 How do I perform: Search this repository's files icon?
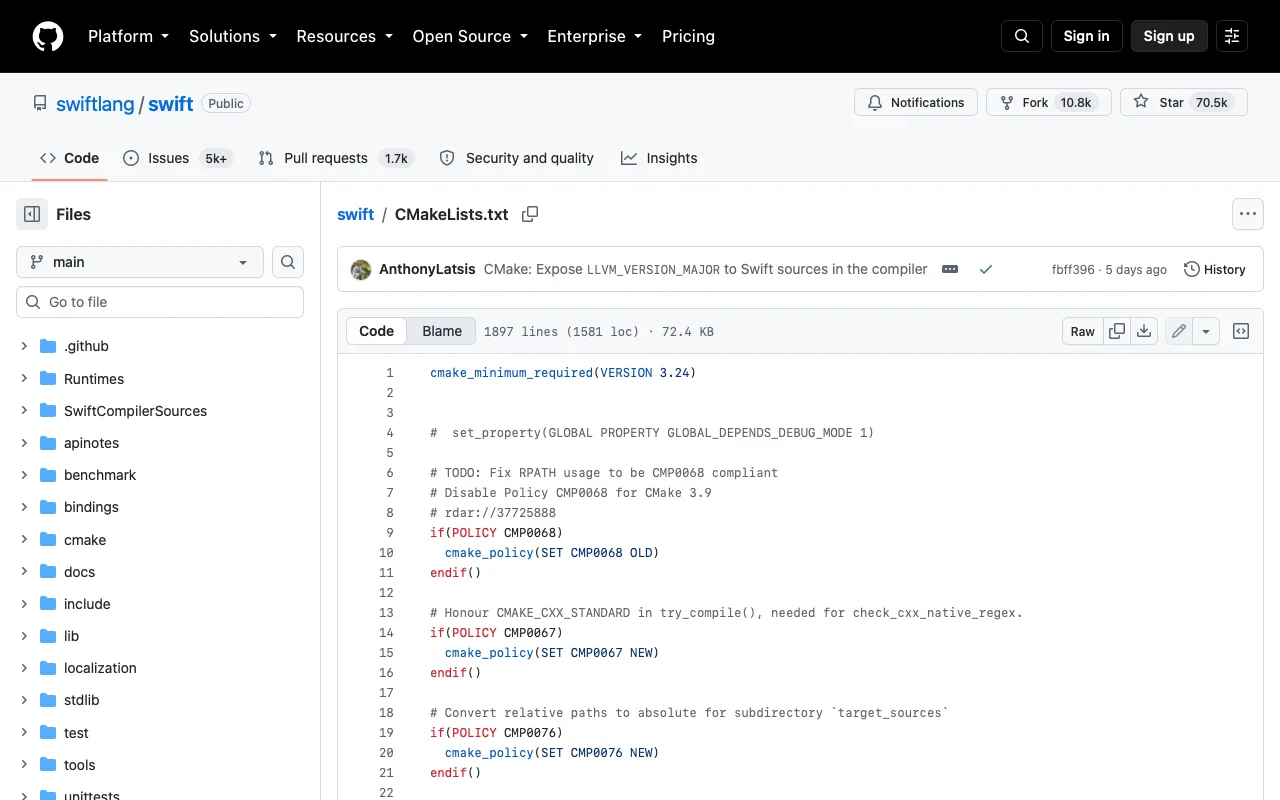tap(288, 262)
